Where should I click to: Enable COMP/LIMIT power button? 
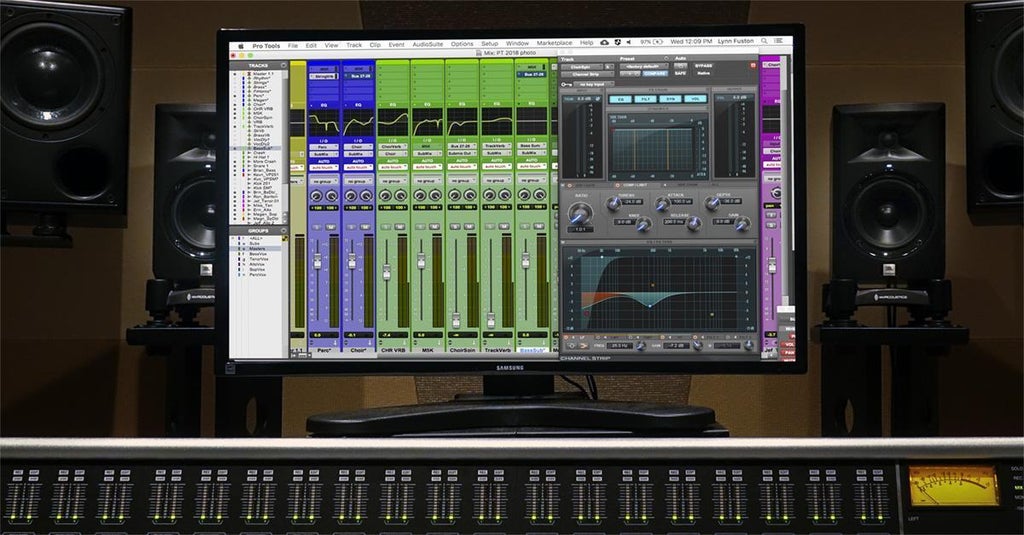pos(618,186)
